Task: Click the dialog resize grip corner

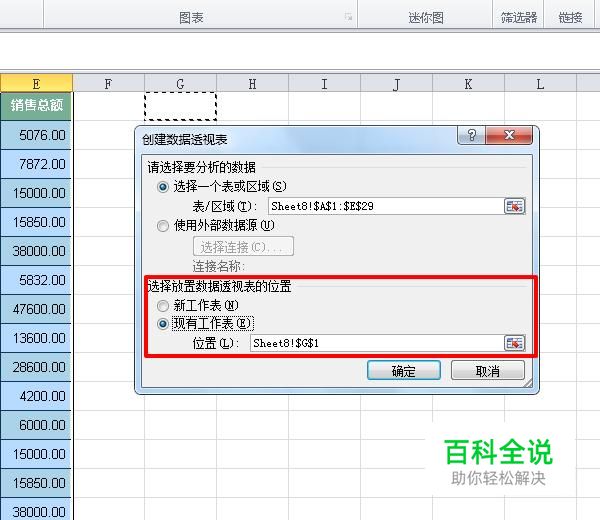Action: [x=528, y=383]
